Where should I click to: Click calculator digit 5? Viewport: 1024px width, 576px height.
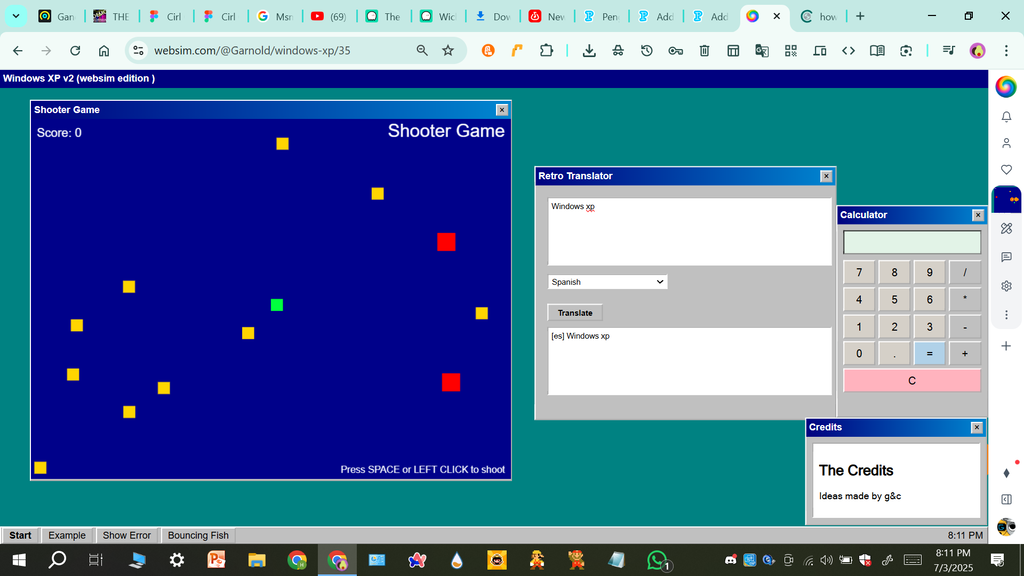(894, 300)
